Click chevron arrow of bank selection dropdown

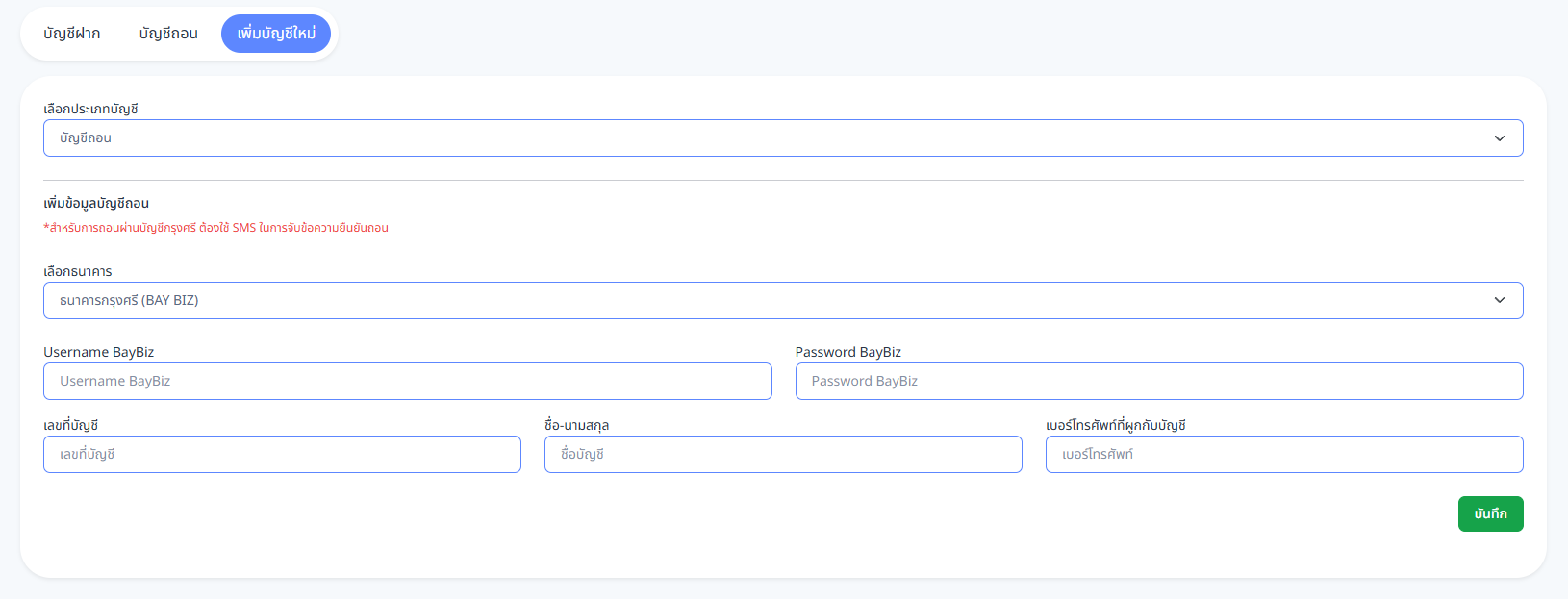(1499, 301)
